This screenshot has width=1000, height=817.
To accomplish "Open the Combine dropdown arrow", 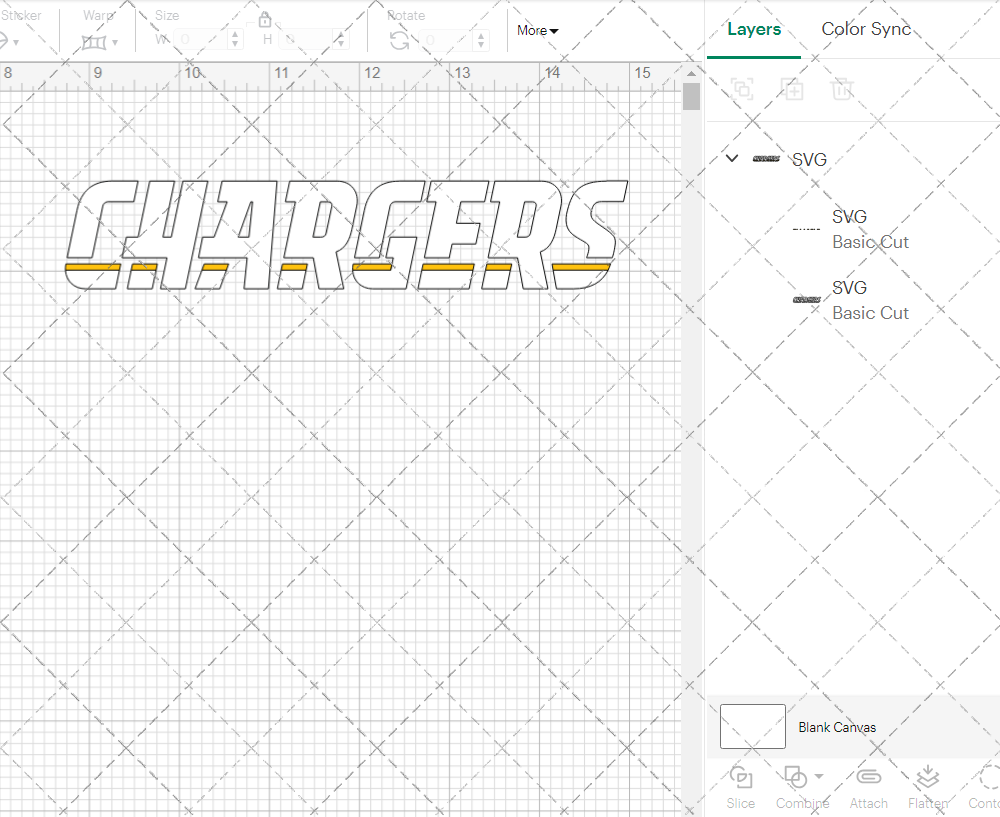I will point(819,777).
